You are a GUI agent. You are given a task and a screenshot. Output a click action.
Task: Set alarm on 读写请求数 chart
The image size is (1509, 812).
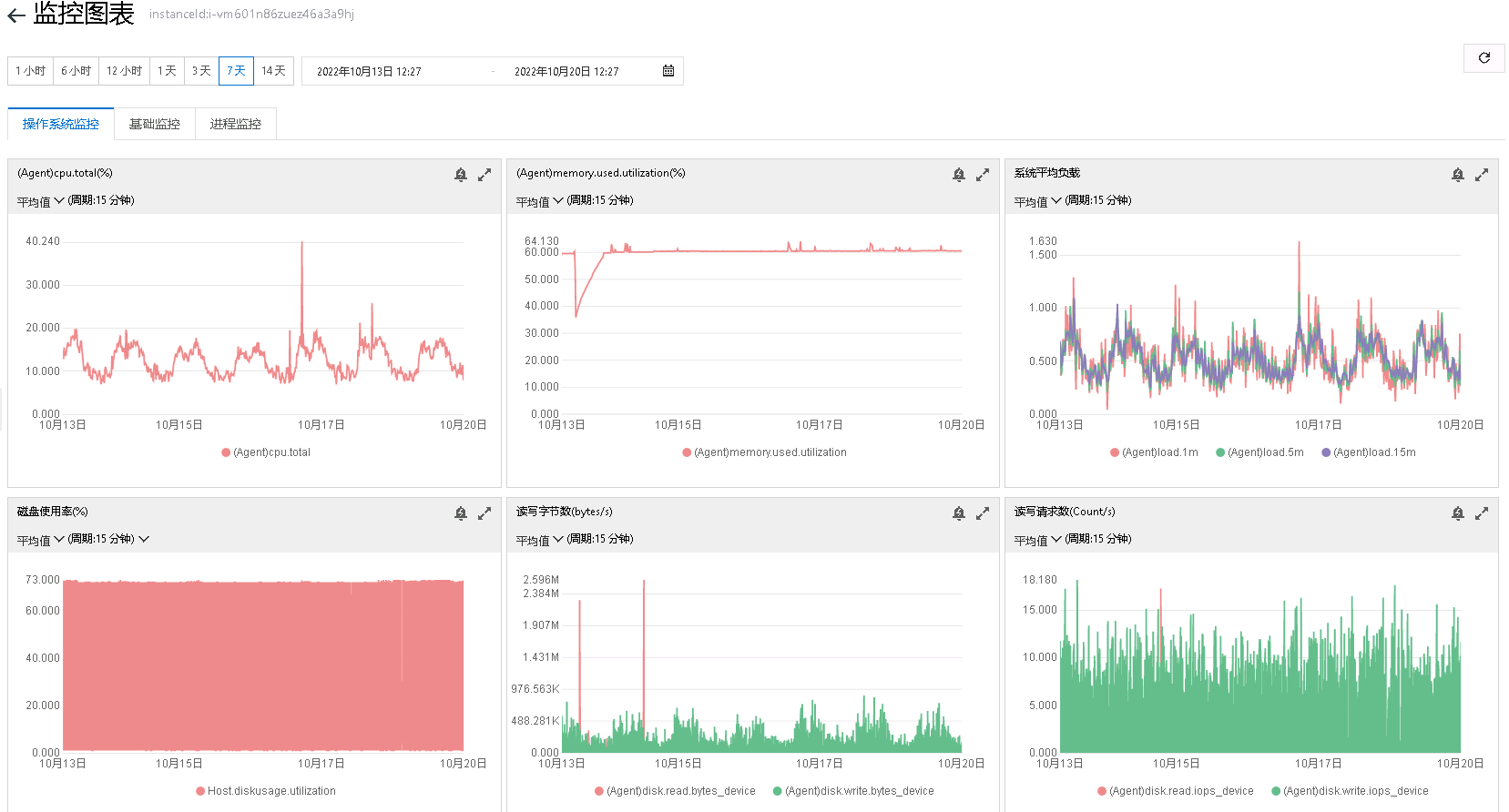[1458, 513]
